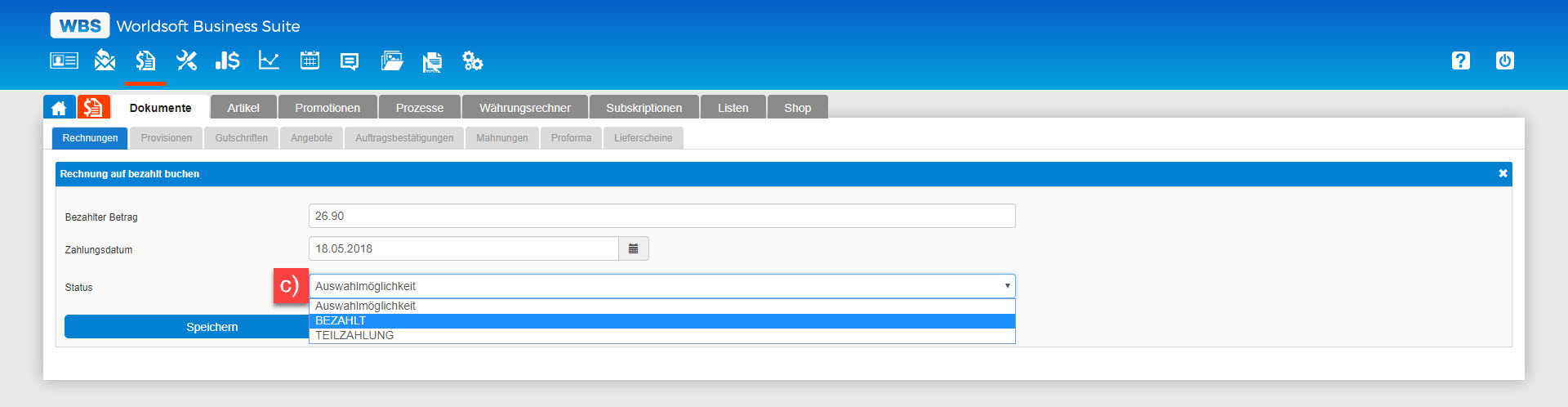Click the bar chart with dollar sign icon

pyautogui.click(x=227, y=60)
